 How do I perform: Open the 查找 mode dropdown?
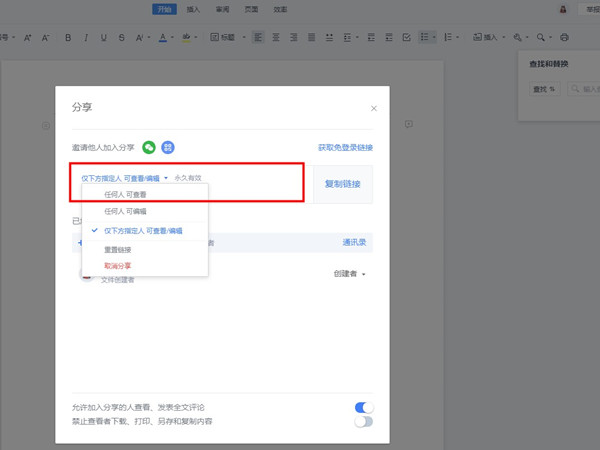pos(545,89)
